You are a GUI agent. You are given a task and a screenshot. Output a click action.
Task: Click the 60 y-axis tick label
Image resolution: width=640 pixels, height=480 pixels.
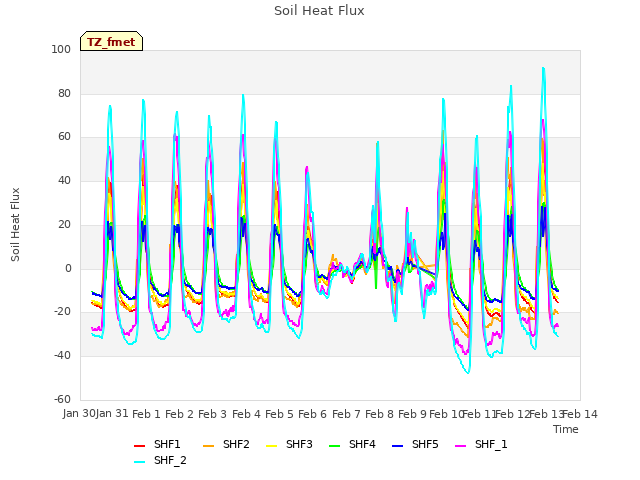coord(64,137)
